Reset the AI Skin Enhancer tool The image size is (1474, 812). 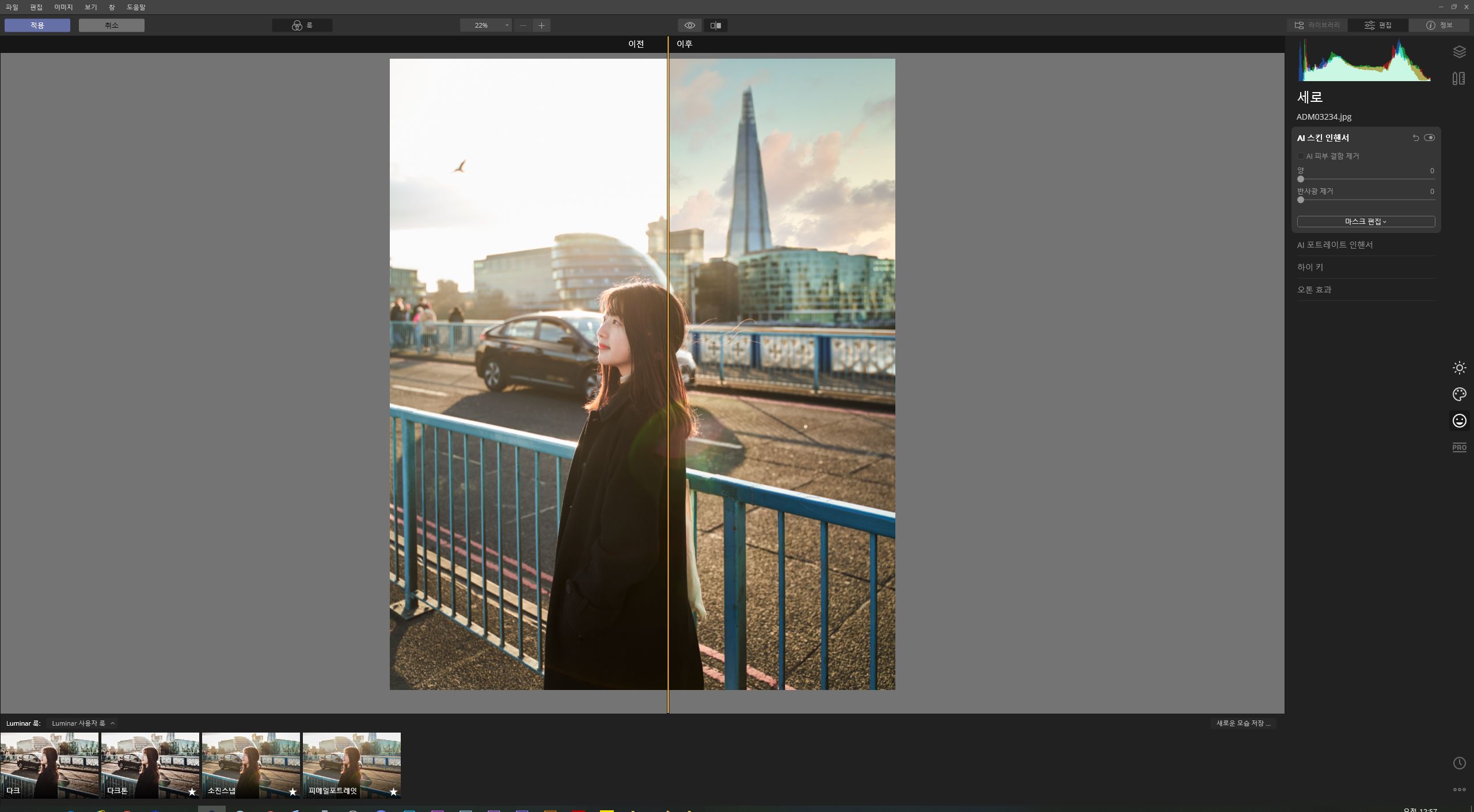point(1416,138)
